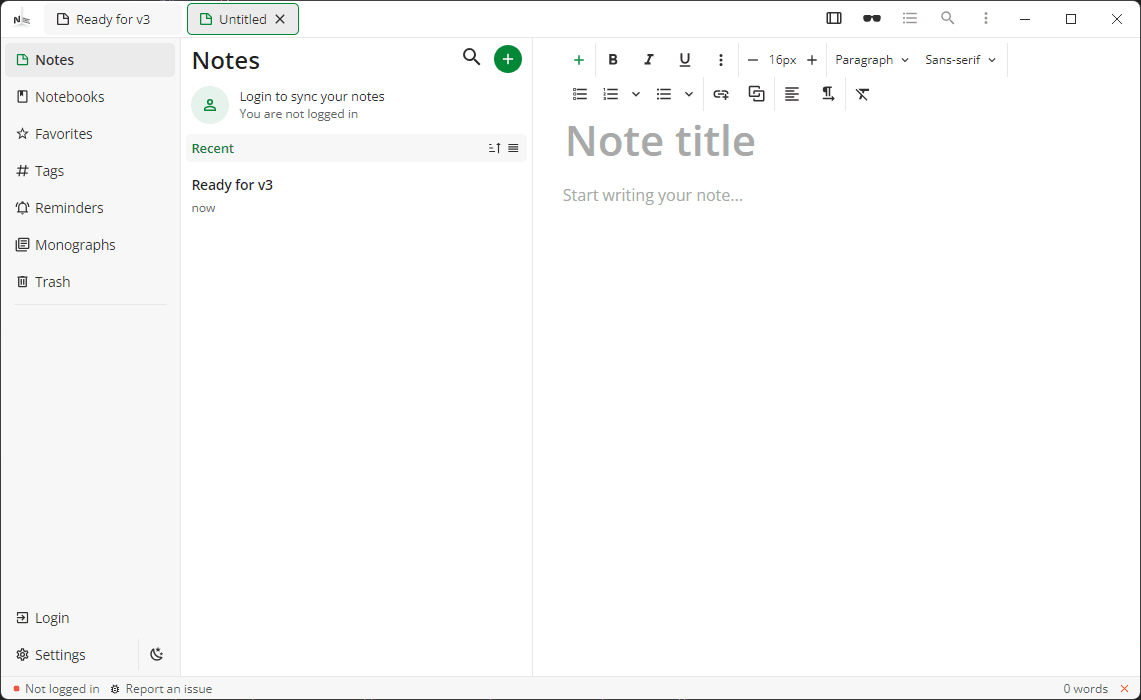Image resolution: width=1141 pixels, height=700 pixels.
Task: Switch to dark mode with the moon toggle
Action: point(157,654)
